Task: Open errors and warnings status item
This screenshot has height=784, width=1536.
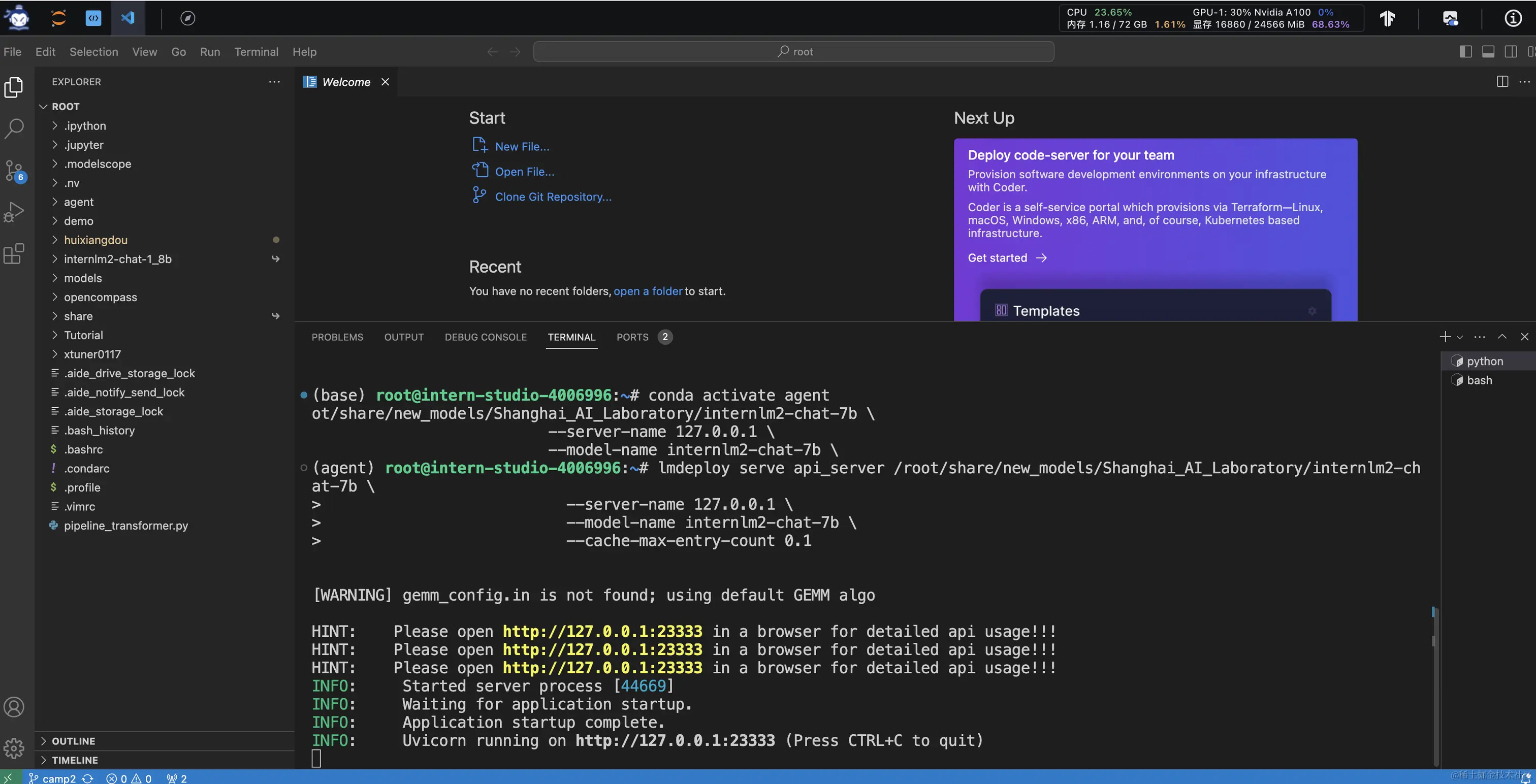Action: (129, 778)
